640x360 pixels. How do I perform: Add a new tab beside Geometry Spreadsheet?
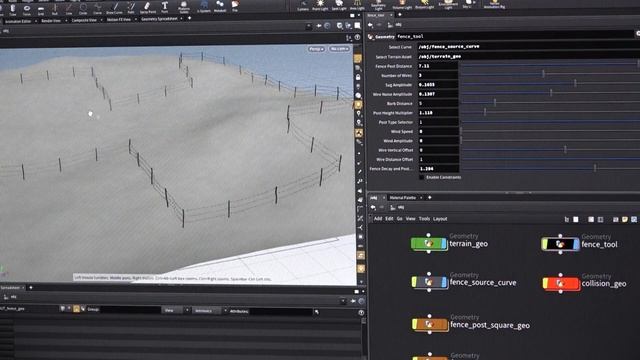(189, 18)
